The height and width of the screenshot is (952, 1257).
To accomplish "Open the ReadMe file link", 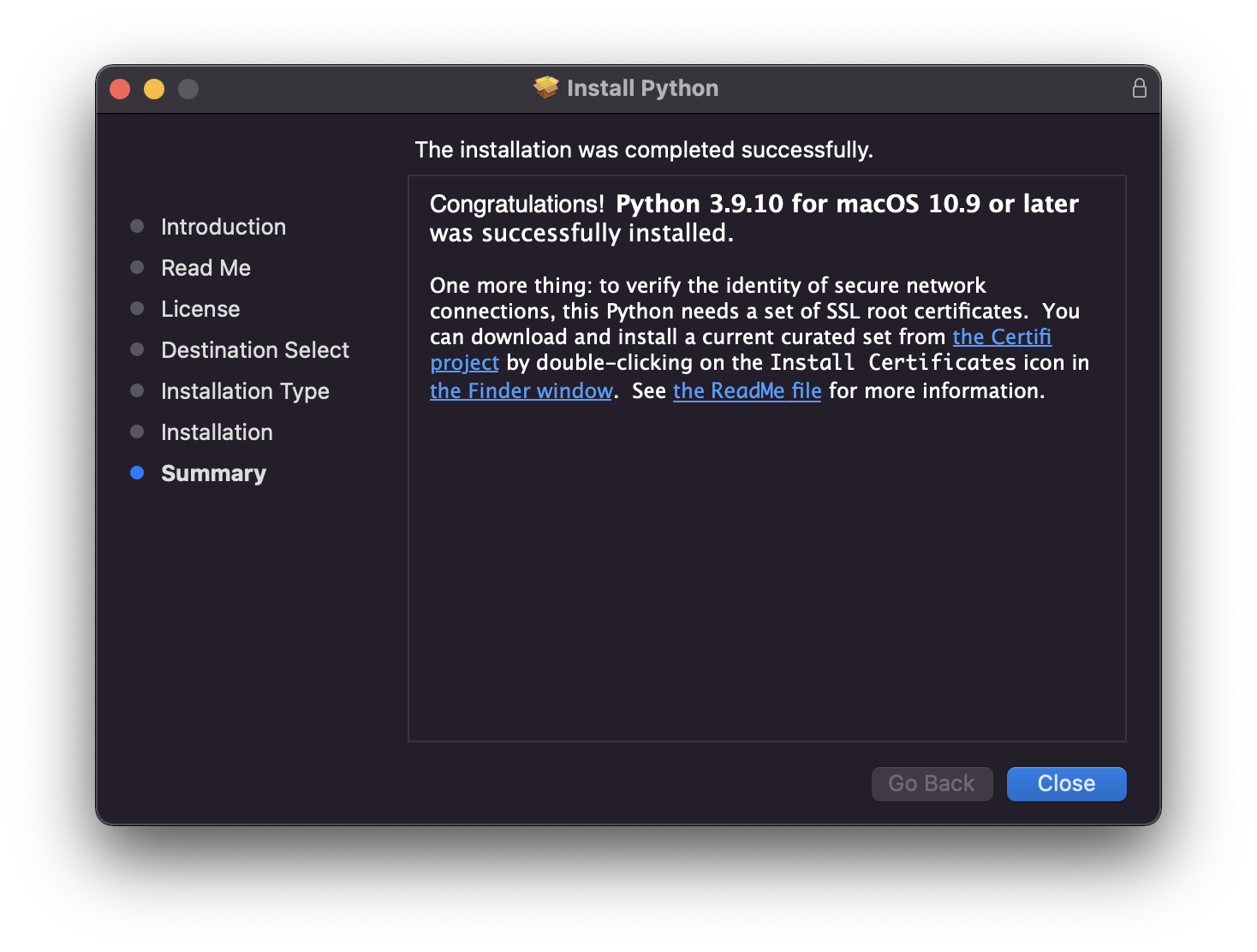I will tap(747, 391).
